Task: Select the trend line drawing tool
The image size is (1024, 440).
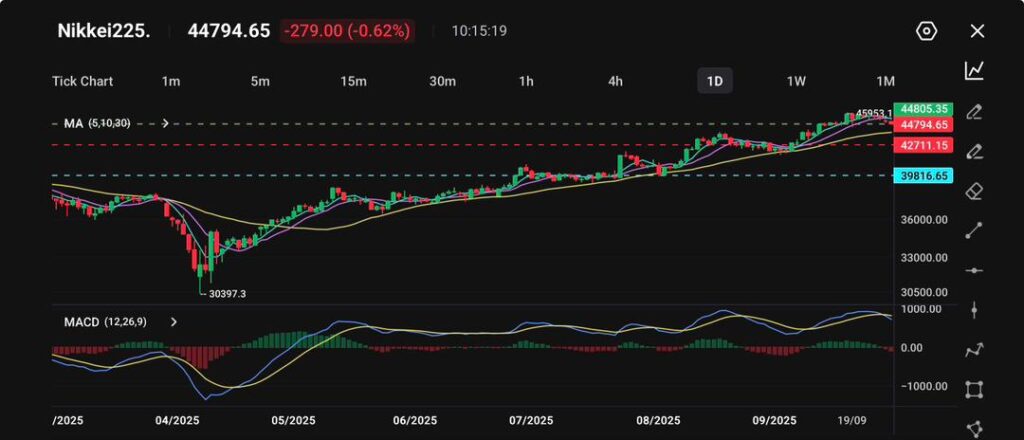Action: (x=974, y=231)
